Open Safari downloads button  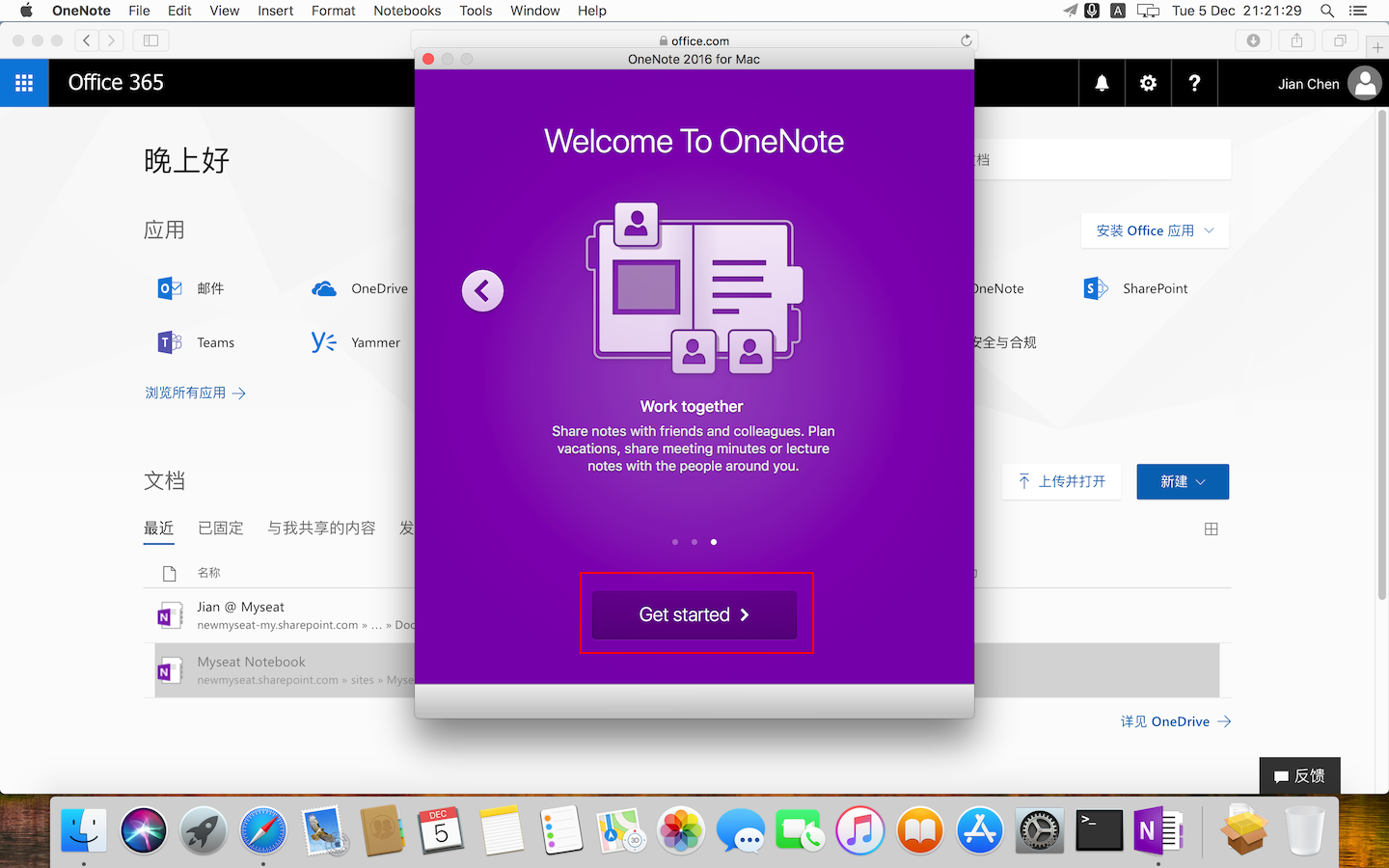pyautogui.click(x=1253, y=41)
